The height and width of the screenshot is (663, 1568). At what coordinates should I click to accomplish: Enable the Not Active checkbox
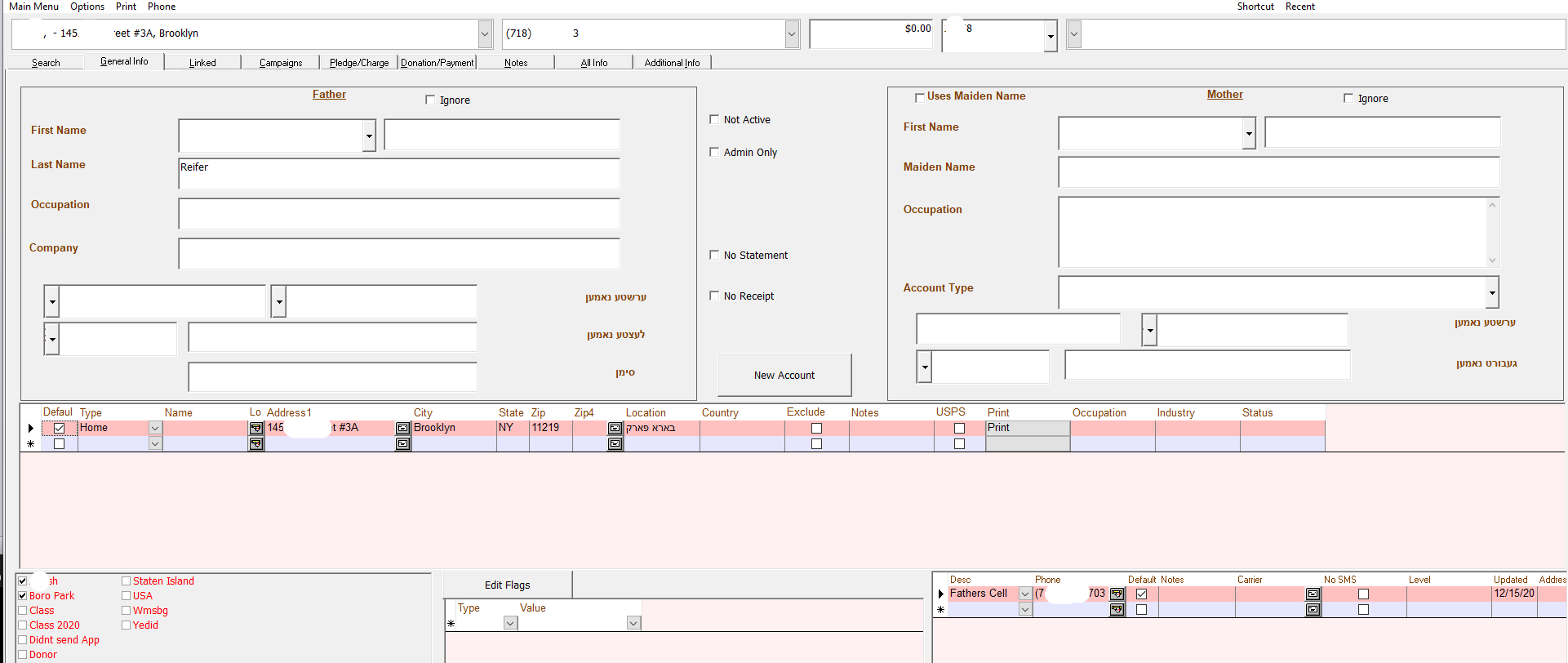(714, 120)
